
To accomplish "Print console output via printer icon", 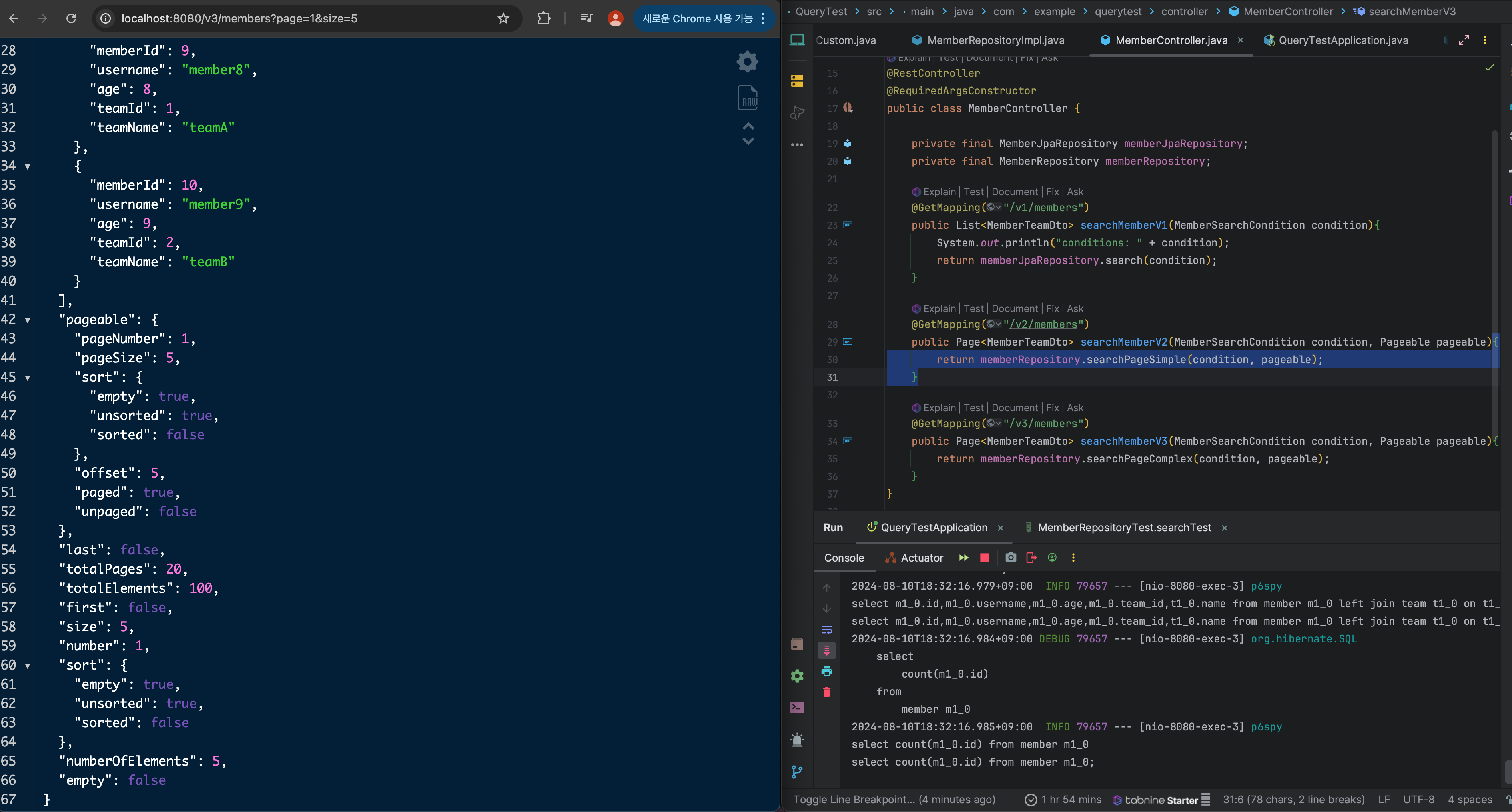I will pos(826,671).
